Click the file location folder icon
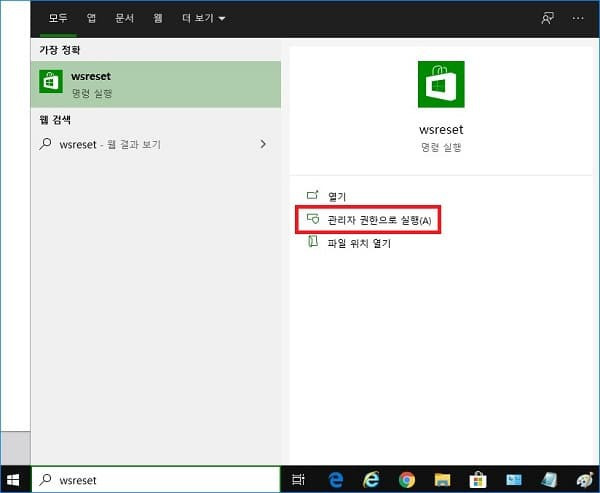The height and width of the screenshot is (493, 600). click(313, 242)
